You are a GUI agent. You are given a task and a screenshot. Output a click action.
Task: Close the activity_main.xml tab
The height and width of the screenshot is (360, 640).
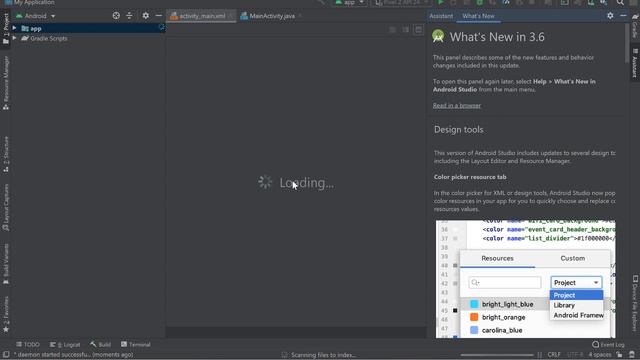[x=231, y=16]
